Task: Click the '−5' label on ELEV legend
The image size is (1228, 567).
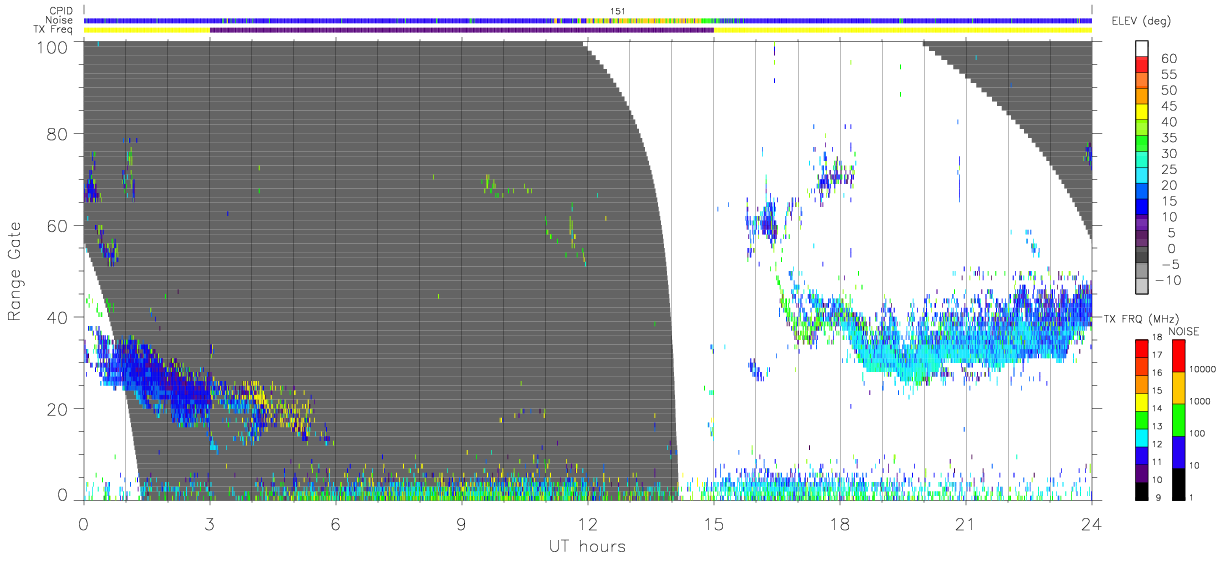Action: 1169,264
